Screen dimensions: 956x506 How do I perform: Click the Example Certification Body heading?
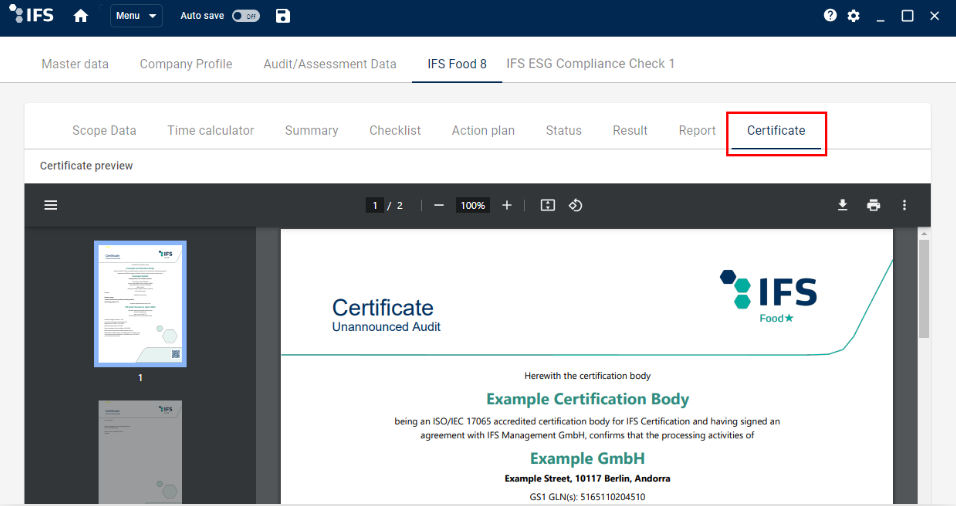click(x=588, y=399)
